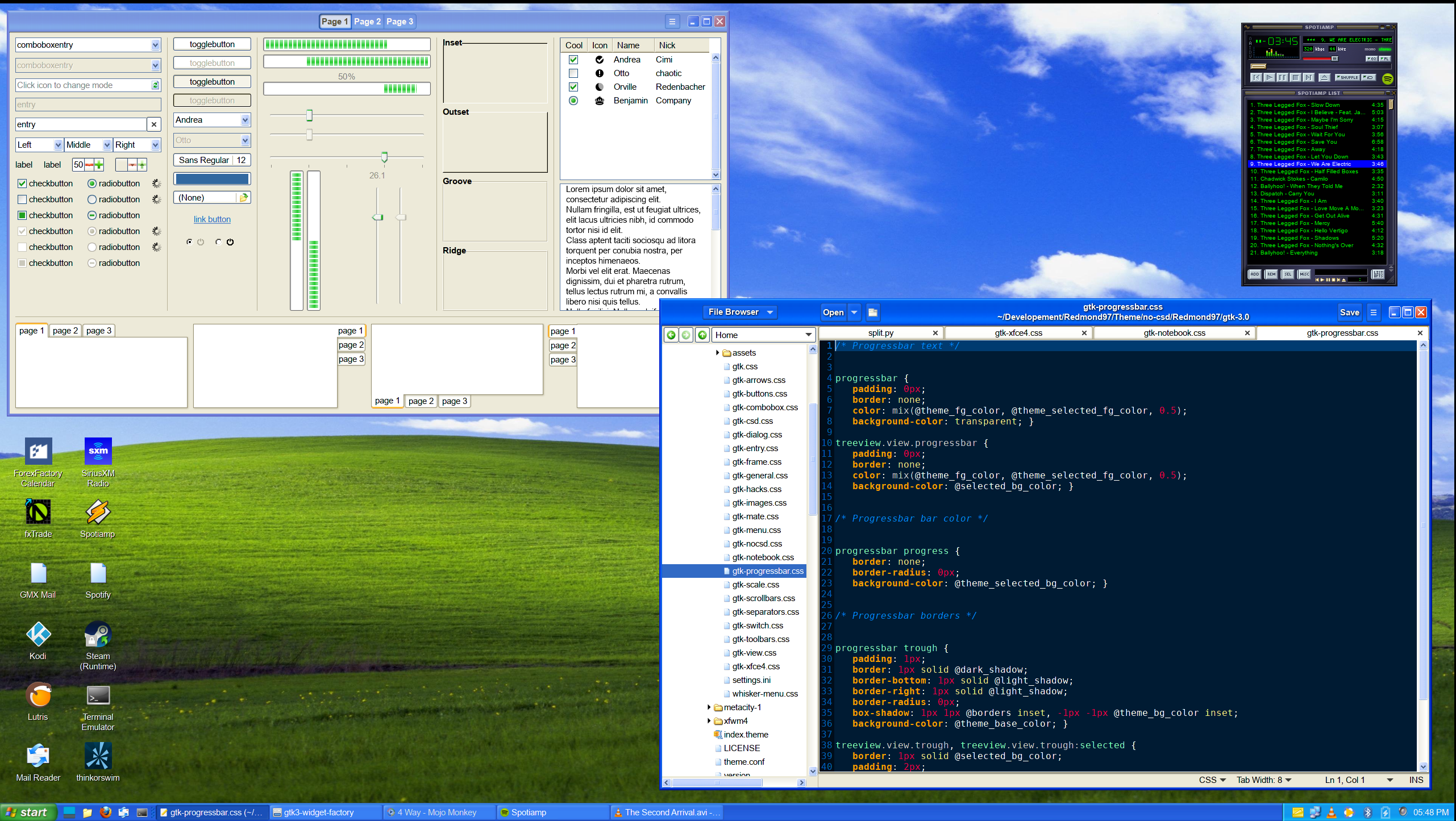Screen dimensions: 1456x821
Task: Click the blue color button swatch
Action: coord(212,179)
